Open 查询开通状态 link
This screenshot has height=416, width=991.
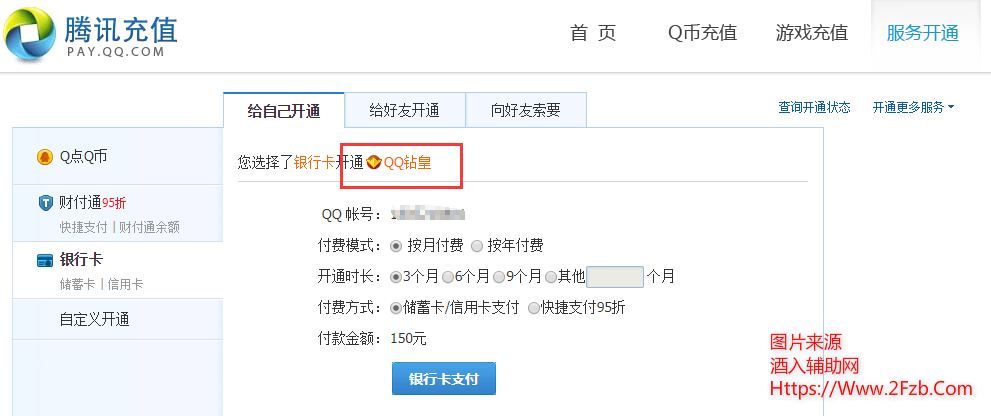(x=814, y=108)
